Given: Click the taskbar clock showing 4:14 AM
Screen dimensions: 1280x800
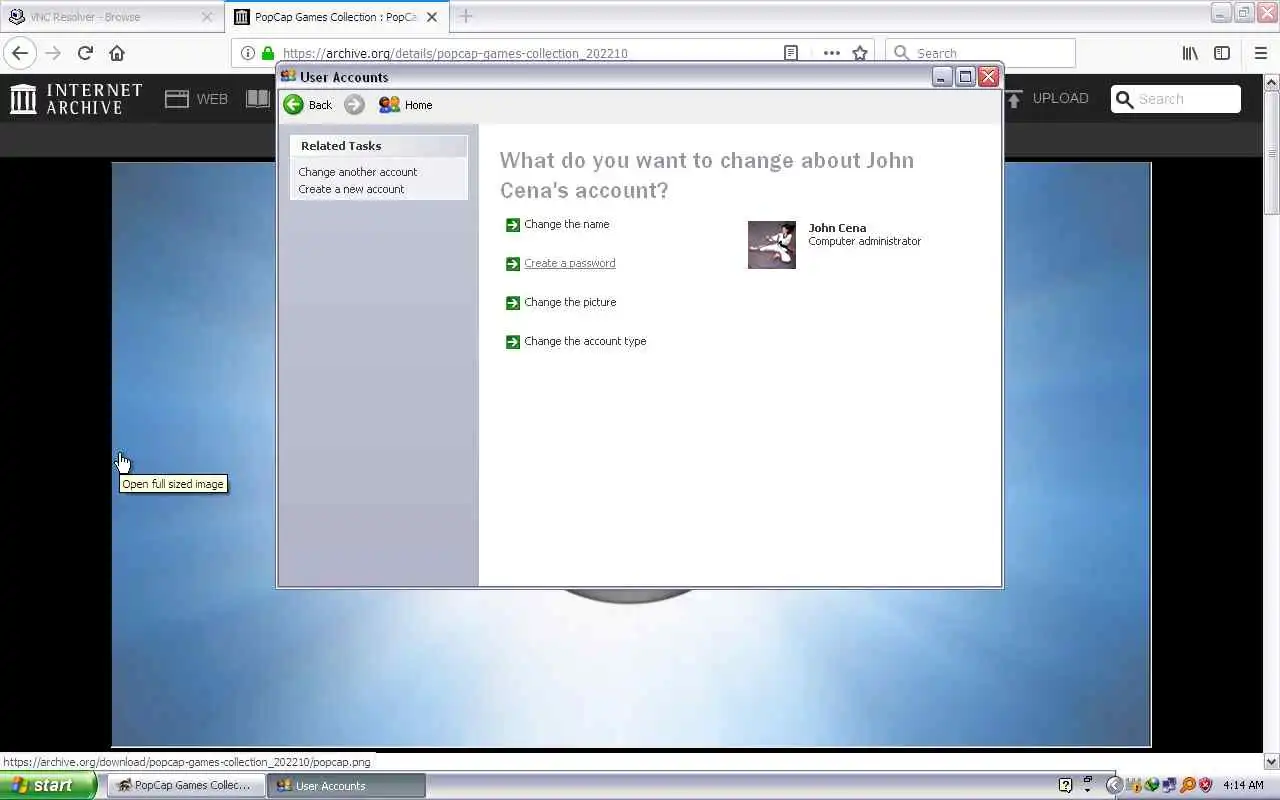Looking at the screenshot, I should [x=1243, y=785].
